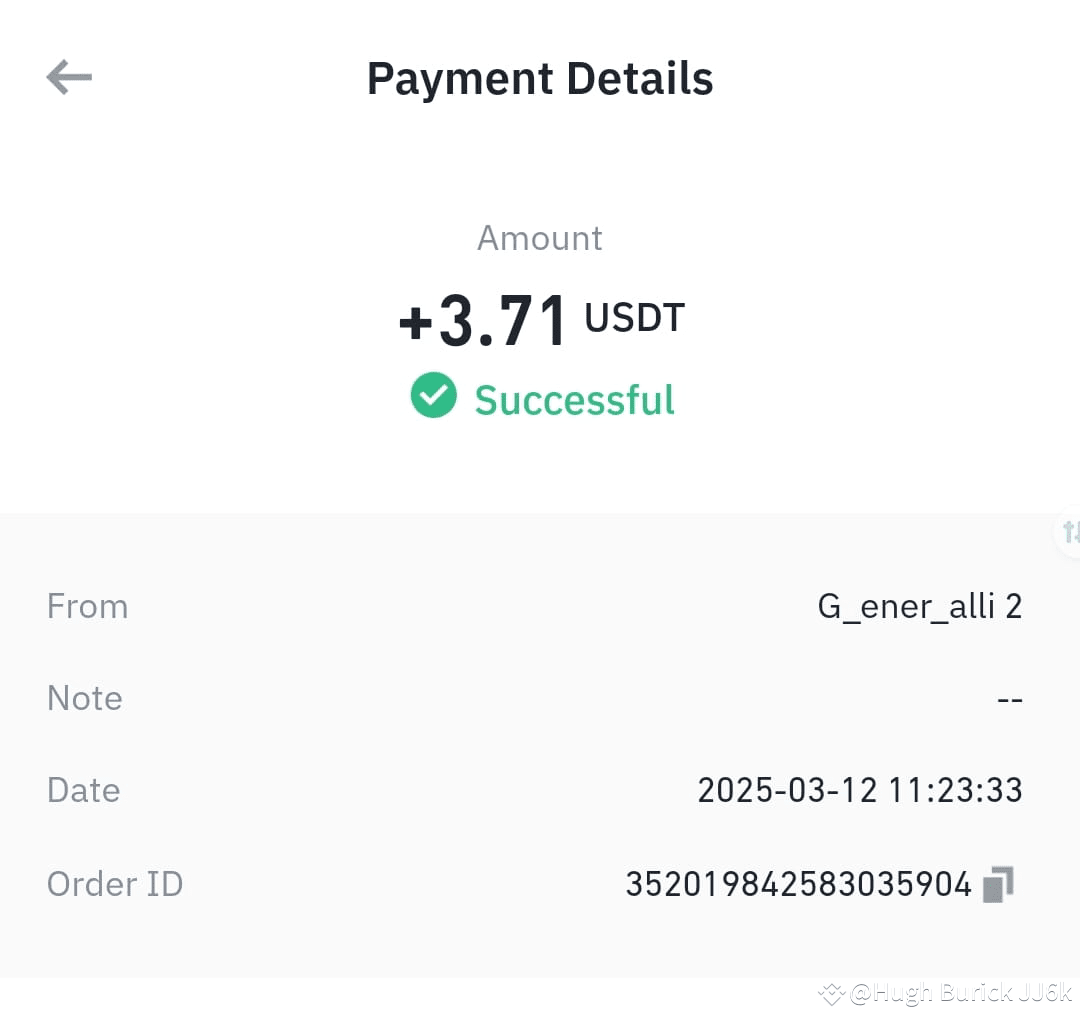Copy the Order ID with the copy icon
1080x1015 pixels.
pyautogui.click(x=998, y=884)
